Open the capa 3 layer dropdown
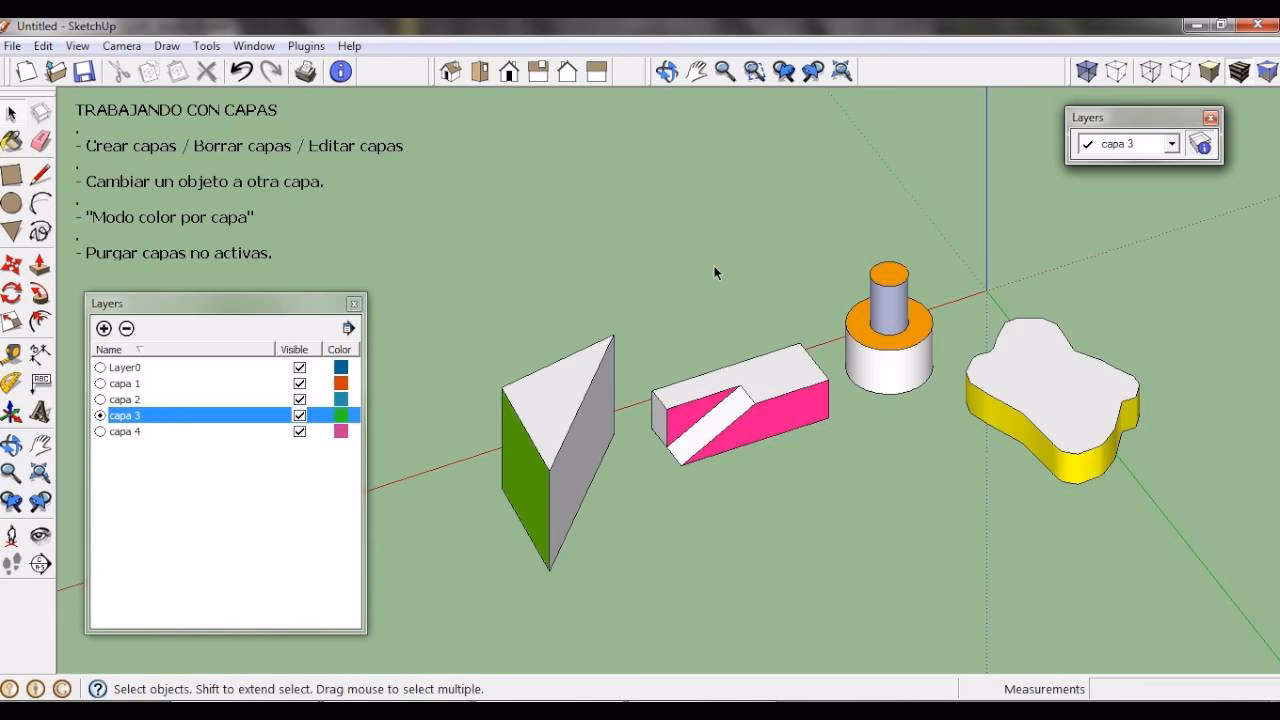 tap(1171, 143)
